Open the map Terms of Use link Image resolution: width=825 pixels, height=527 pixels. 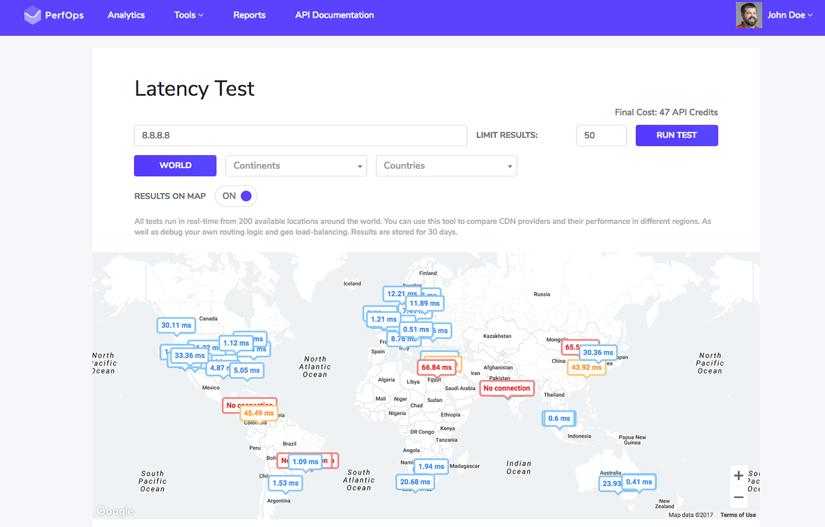point(738,515)
